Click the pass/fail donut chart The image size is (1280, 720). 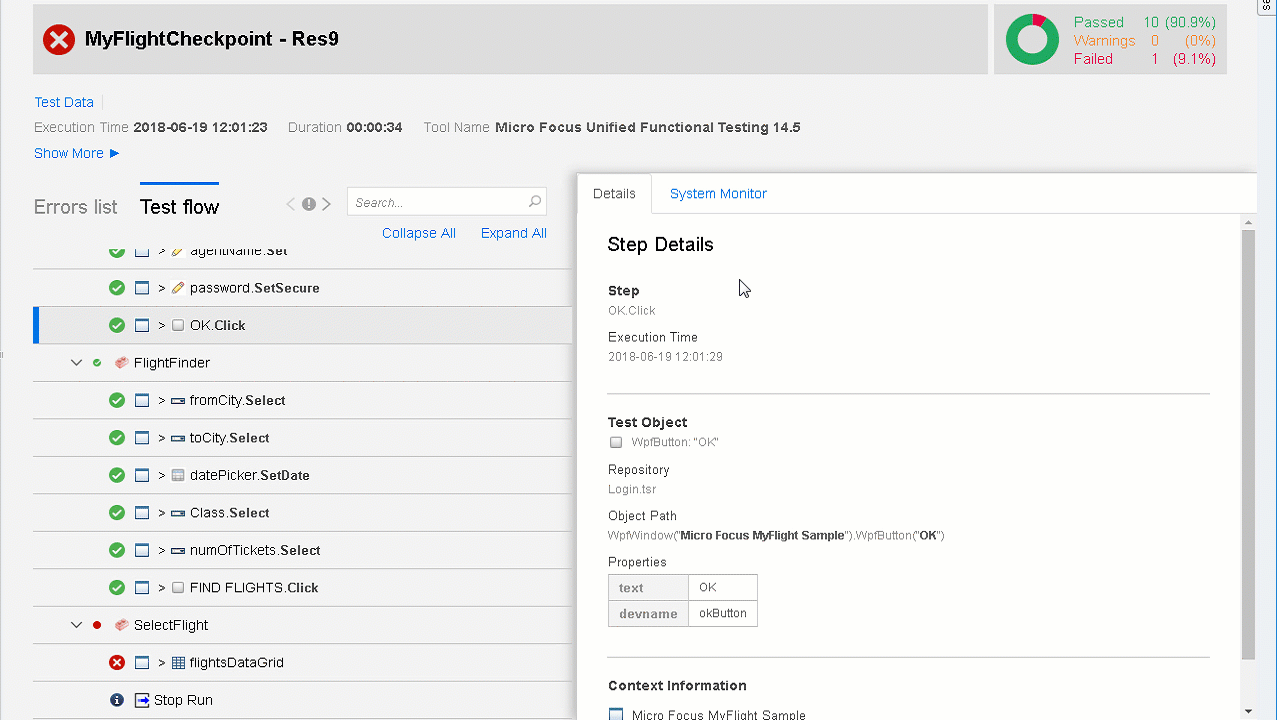point(1032,40)
